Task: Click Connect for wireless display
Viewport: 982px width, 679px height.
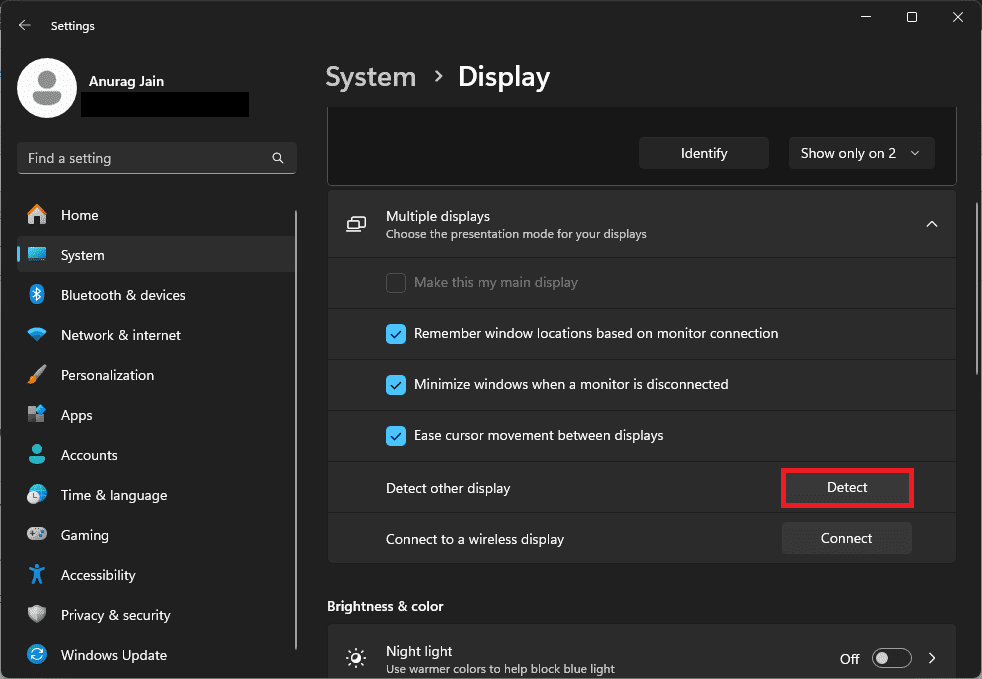Action: tap(846, 538)
